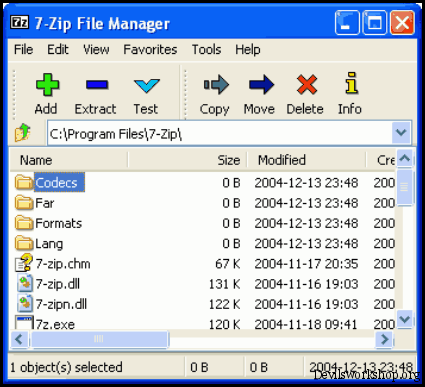Go up one folder level
Viewport: 425px width, 387px height.
tap(22, 132)
